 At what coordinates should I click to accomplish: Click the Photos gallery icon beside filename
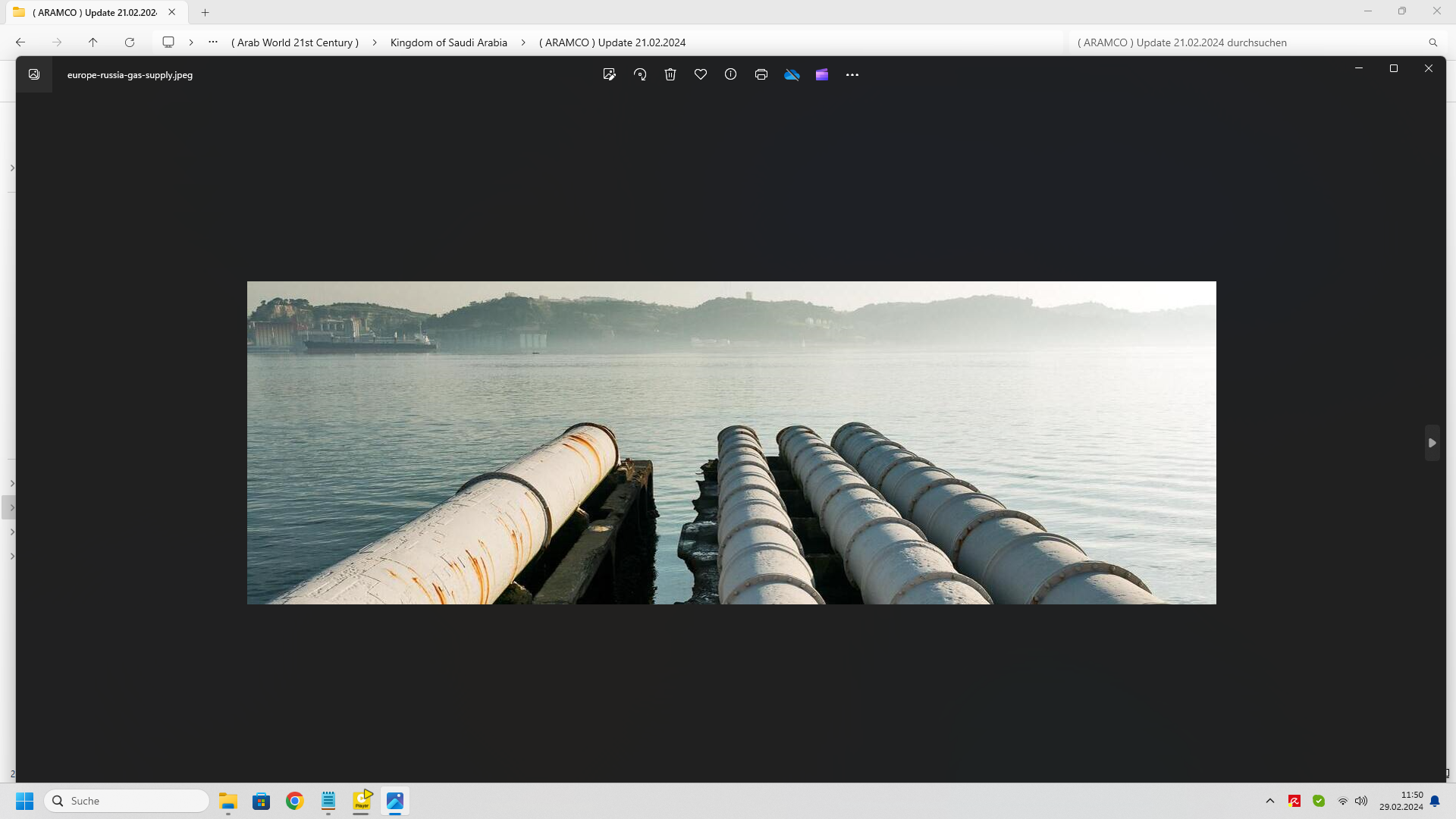34,74
